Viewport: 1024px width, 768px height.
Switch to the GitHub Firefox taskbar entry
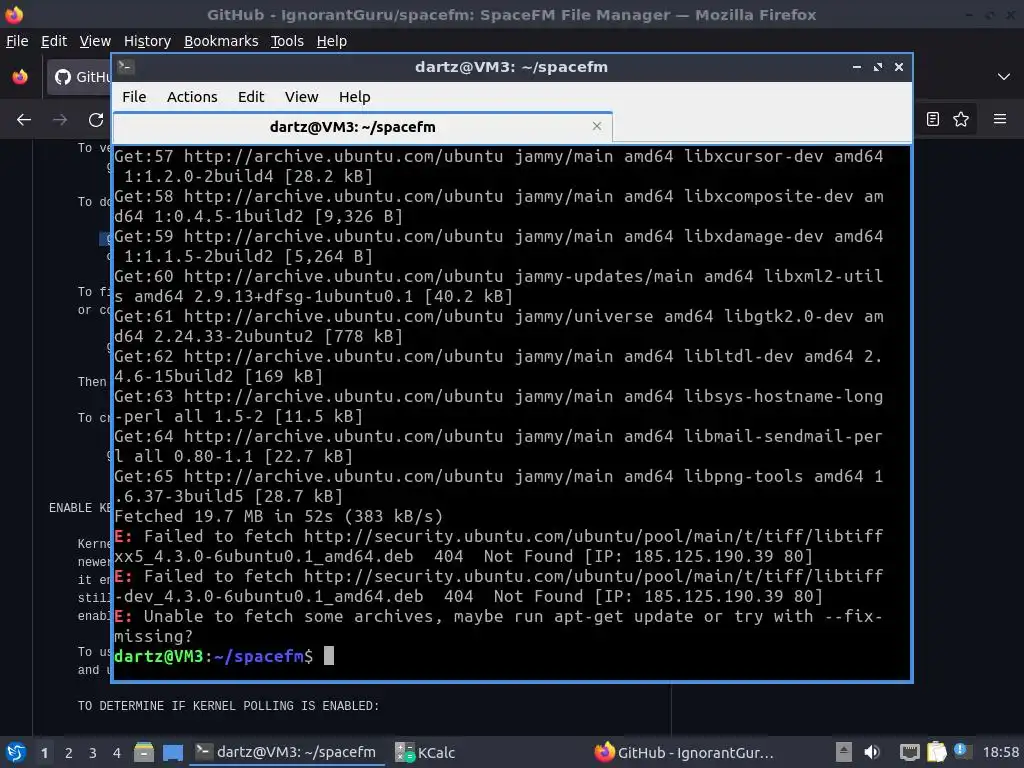(684, 752)
